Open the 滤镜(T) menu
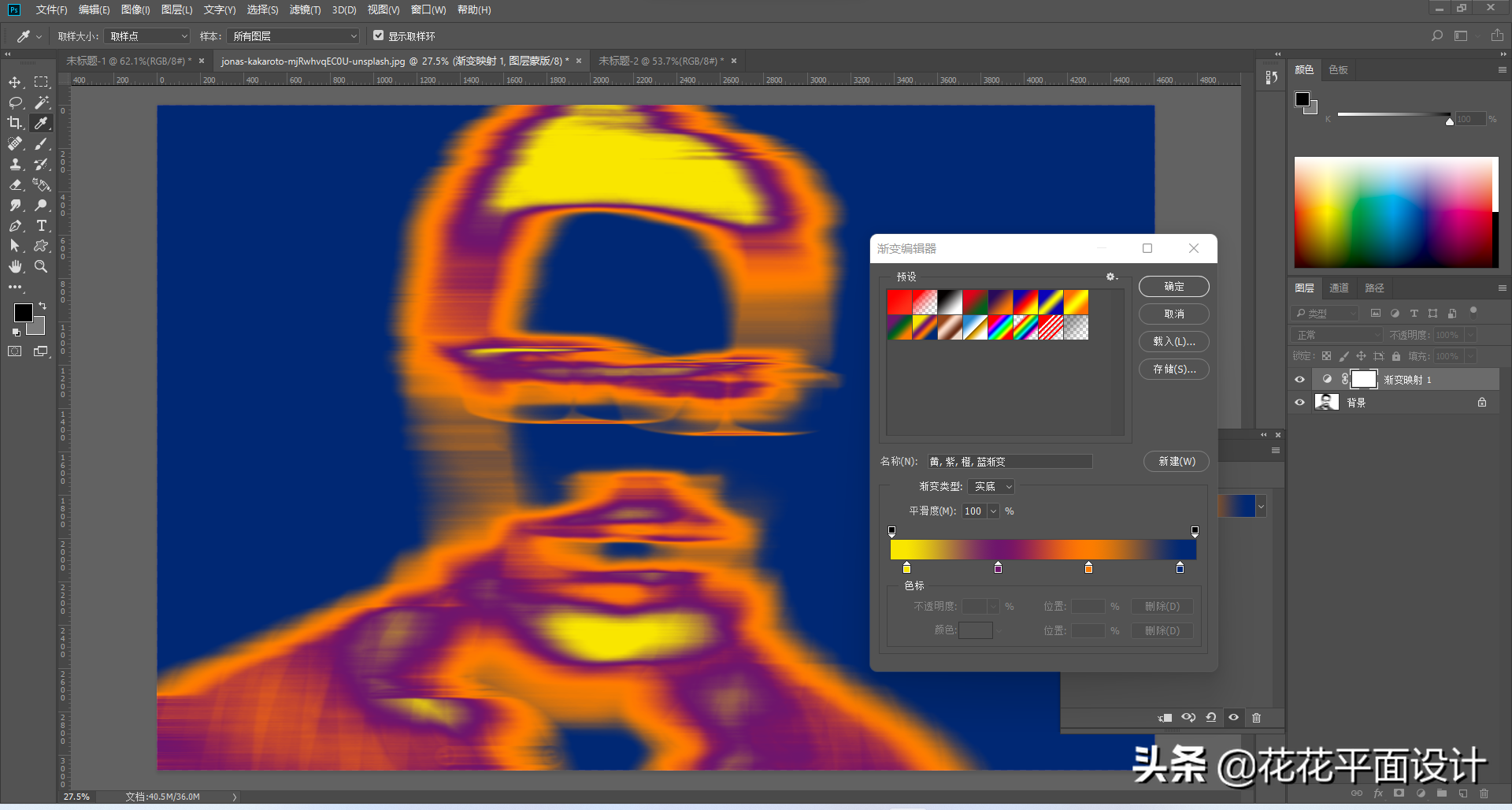Viewport: 1512px width, 810px height. (x=305, y=9)
